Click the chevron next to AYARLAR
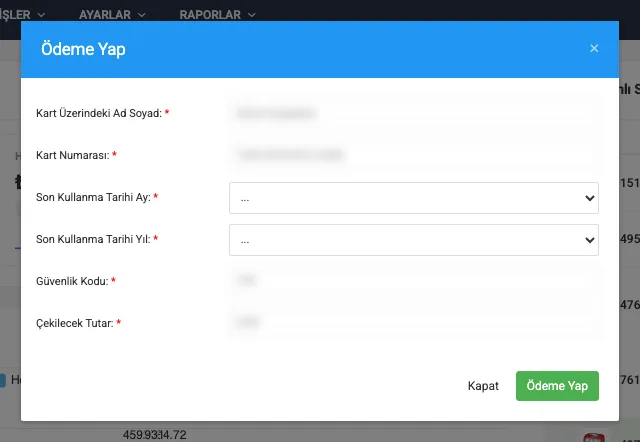640x442 pixels. point(141,16)
